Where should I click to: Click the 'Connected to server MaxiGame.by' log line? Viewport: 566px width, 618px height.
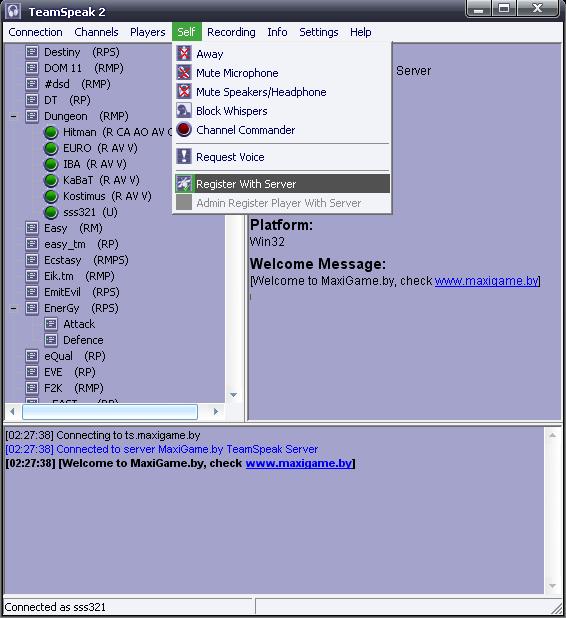tap(162, 449)
